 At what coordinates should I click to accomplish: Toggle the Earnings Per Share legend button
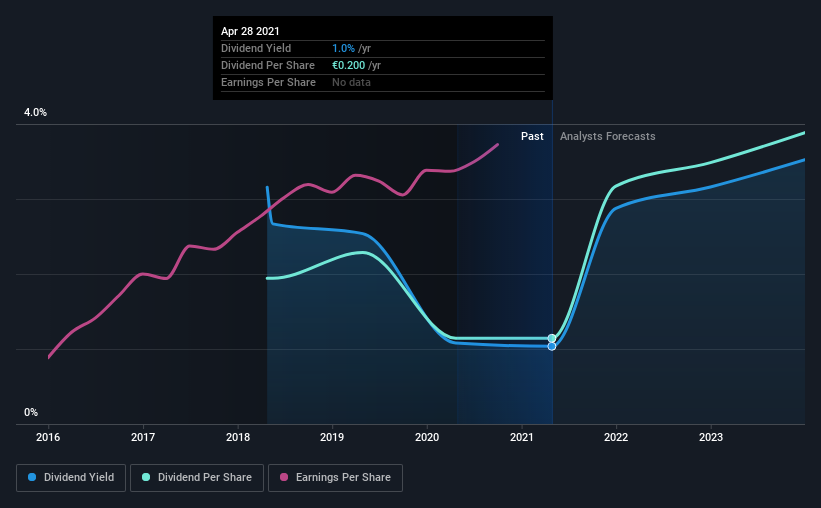pos(335,478)
